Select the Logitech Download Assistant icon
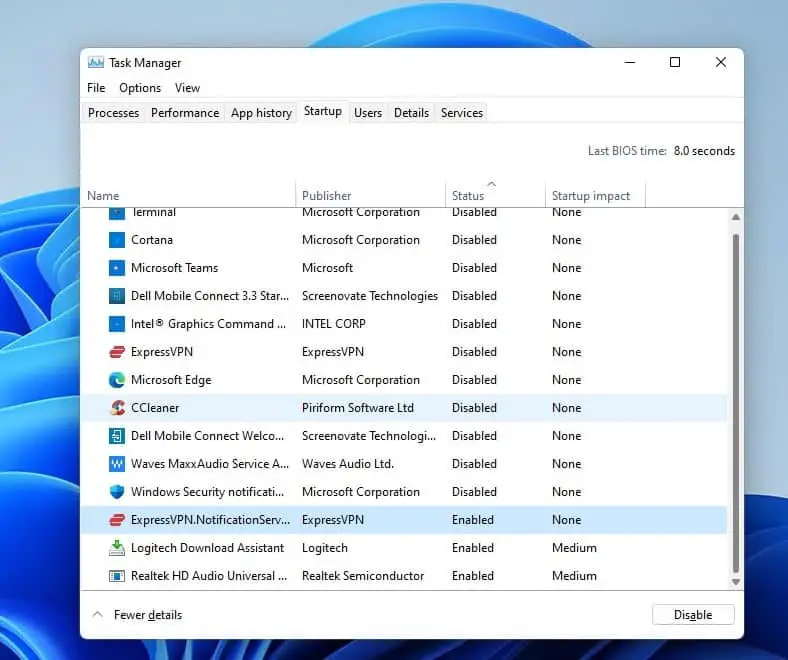The image size is (788, 660). [116, 548]
